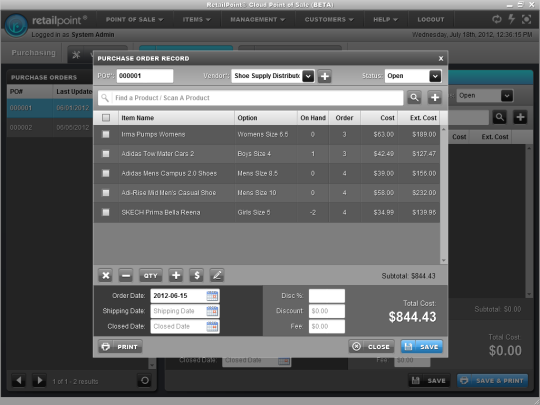Image resolution: width=540 pixels, height=405 pixels.
Task: Select purchase order 000001 in list
Action: (x=50, y=108)
